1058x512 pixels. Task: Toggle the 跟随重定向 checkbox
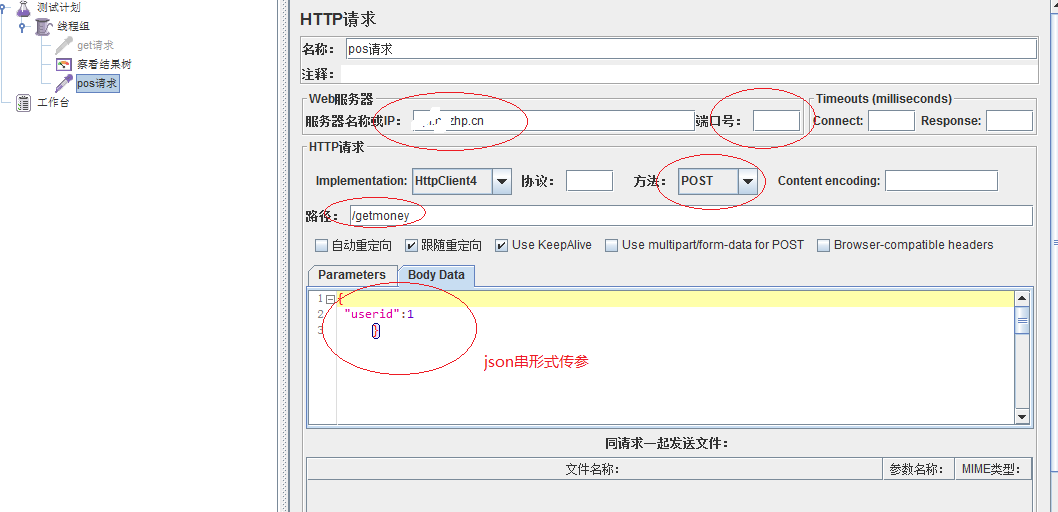coord(411,246)
